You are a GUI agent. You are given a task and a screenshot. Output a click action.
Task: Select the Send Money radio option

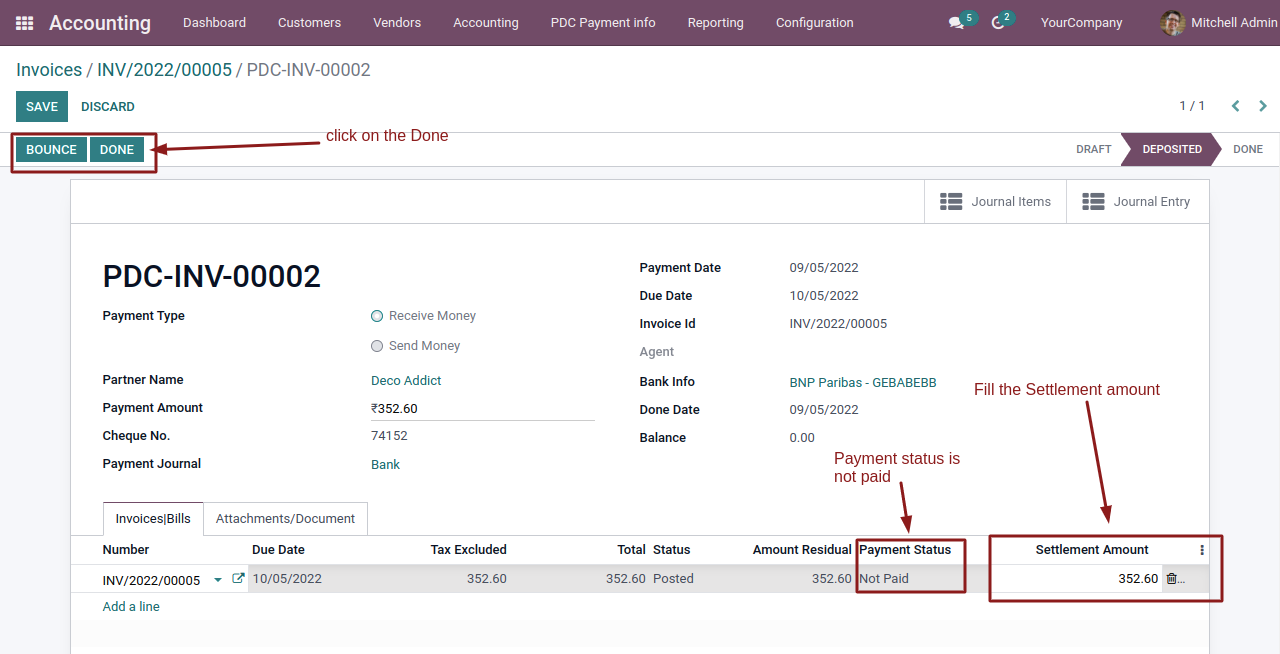[x=377, y=346]
